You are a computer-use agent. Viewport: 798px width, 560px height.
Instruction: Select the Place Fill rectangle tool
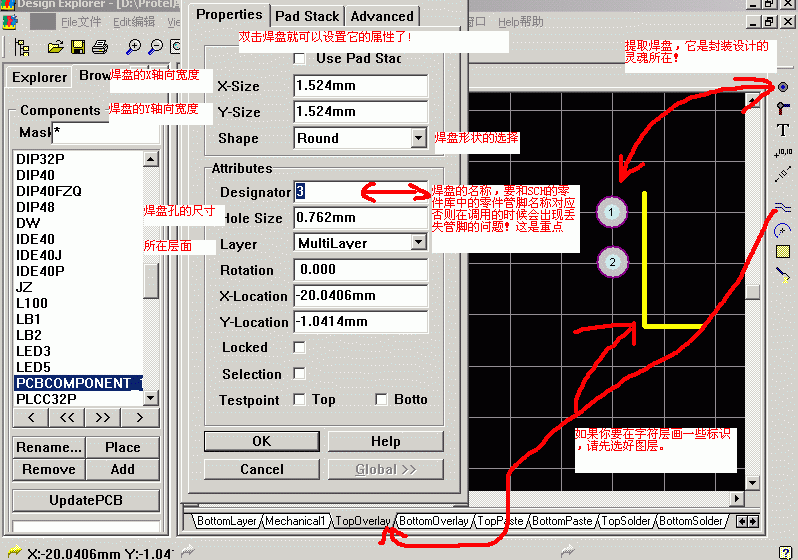[783, 252]
